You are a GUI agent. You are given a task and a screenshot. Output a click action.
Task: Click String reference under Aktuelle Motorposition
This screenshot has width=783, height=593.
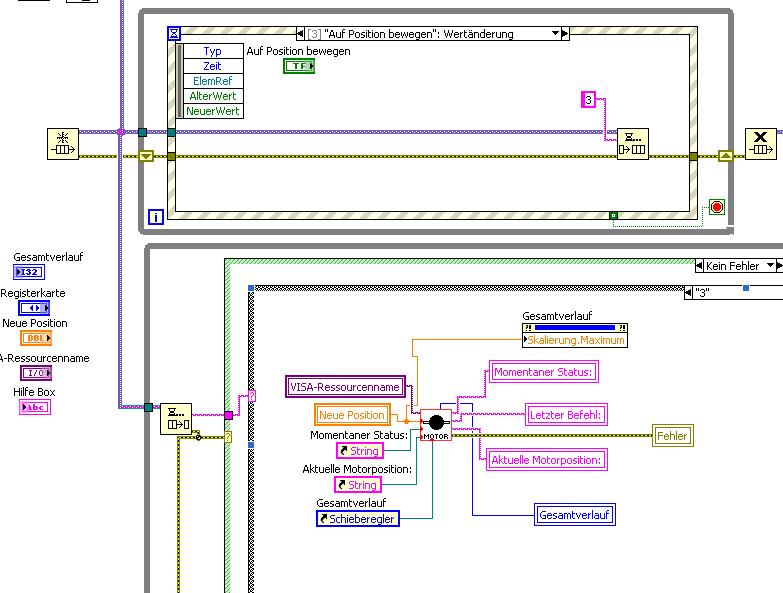coord(358,485)
